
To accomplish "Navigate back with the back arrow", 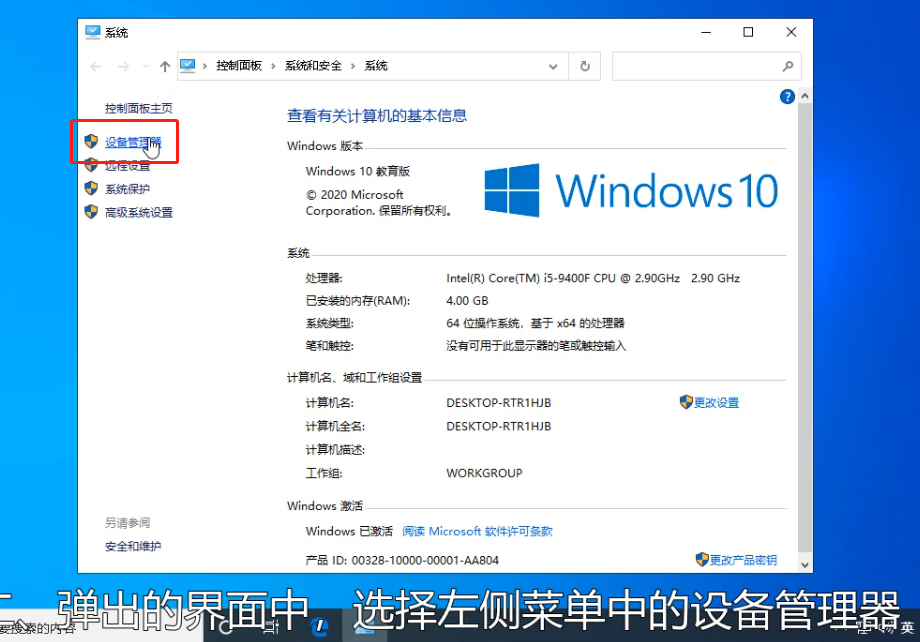I will tap(96, 66).
